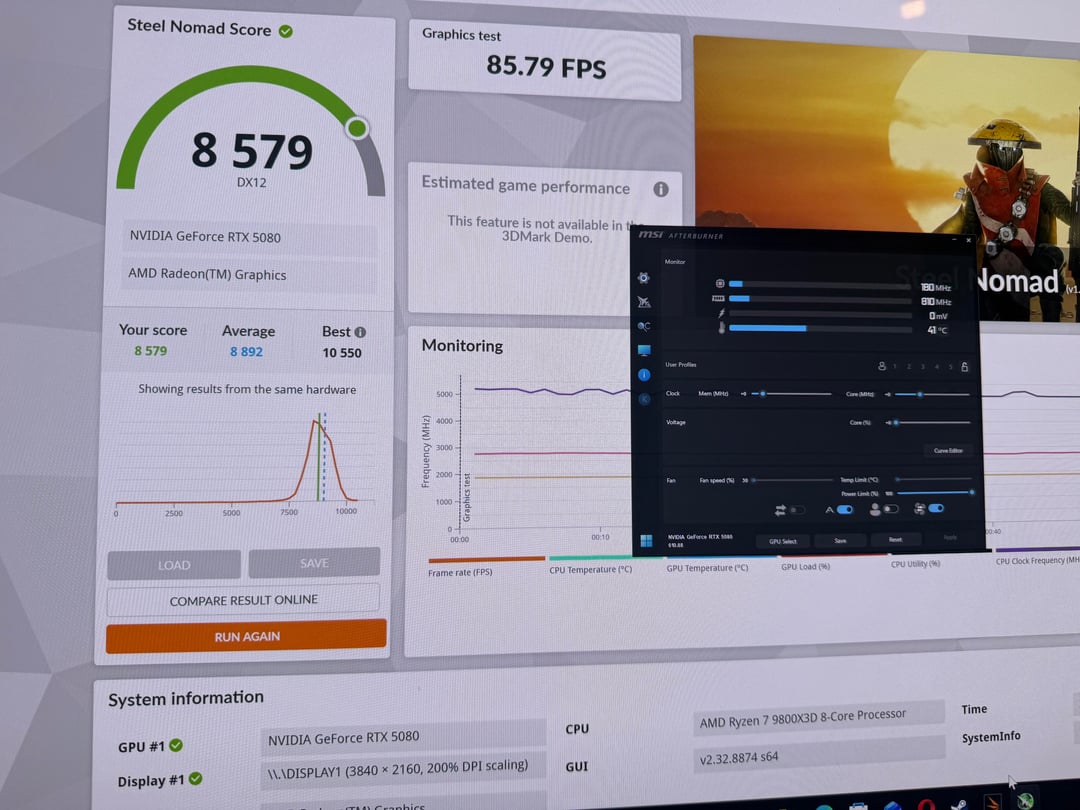Click the Reset button in Afterburner
The image size is (1080, 810).
tap(895, 539)
